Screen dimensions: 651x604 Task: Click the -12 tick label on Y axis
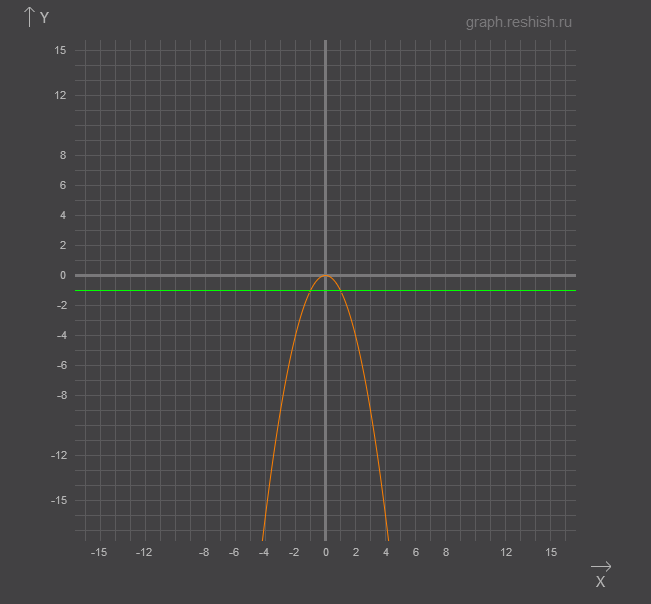(x=59, y=455)
